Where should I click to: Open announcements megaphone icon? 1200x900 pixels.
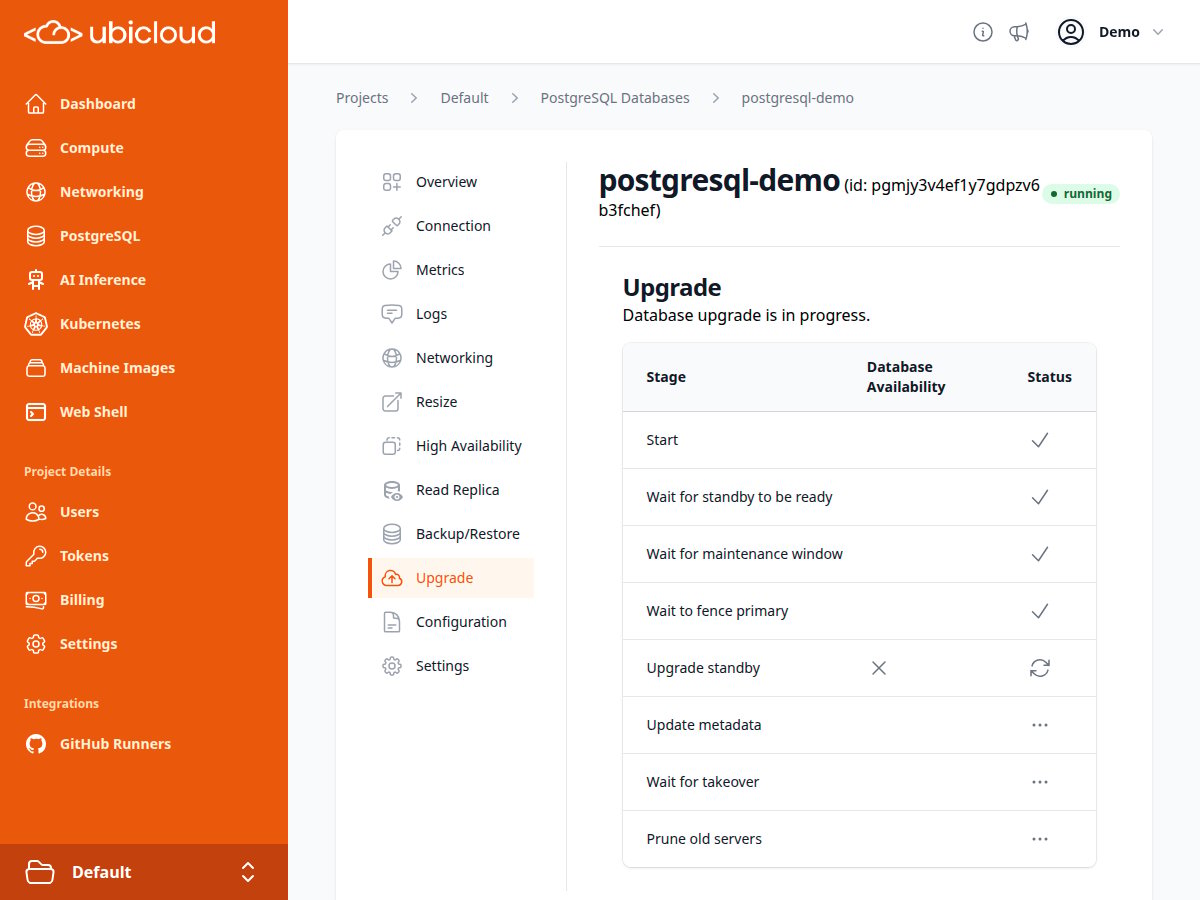[x=1019, y=32]
